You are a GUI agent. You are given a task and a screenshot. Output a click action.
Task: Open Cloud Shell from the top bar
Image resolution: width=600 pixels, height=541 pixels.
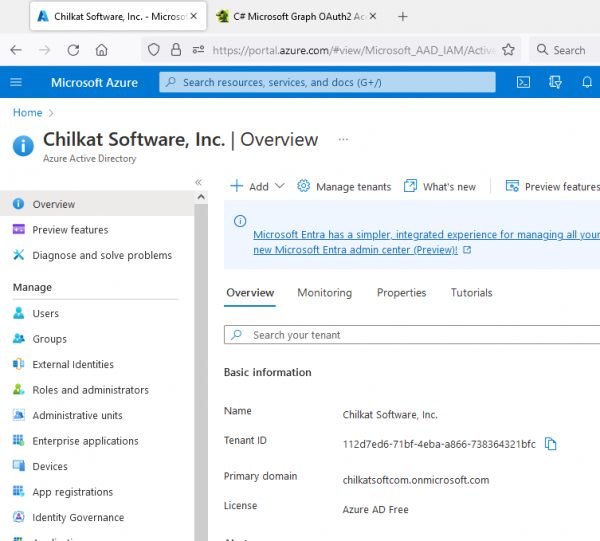pos(523,82)
